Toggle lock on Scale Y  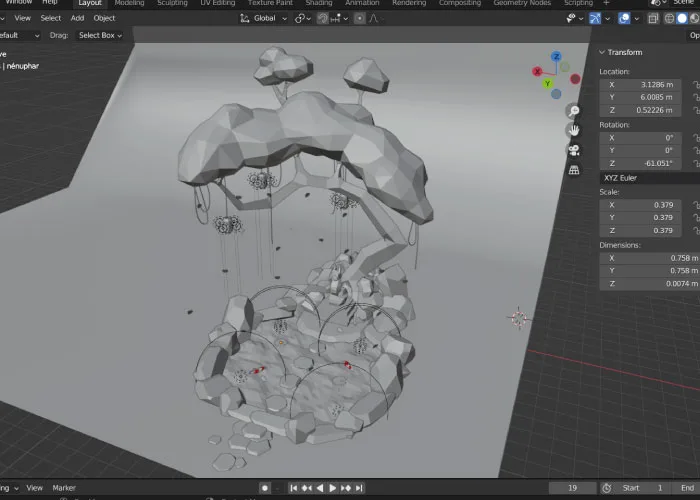tap(696, 217)
